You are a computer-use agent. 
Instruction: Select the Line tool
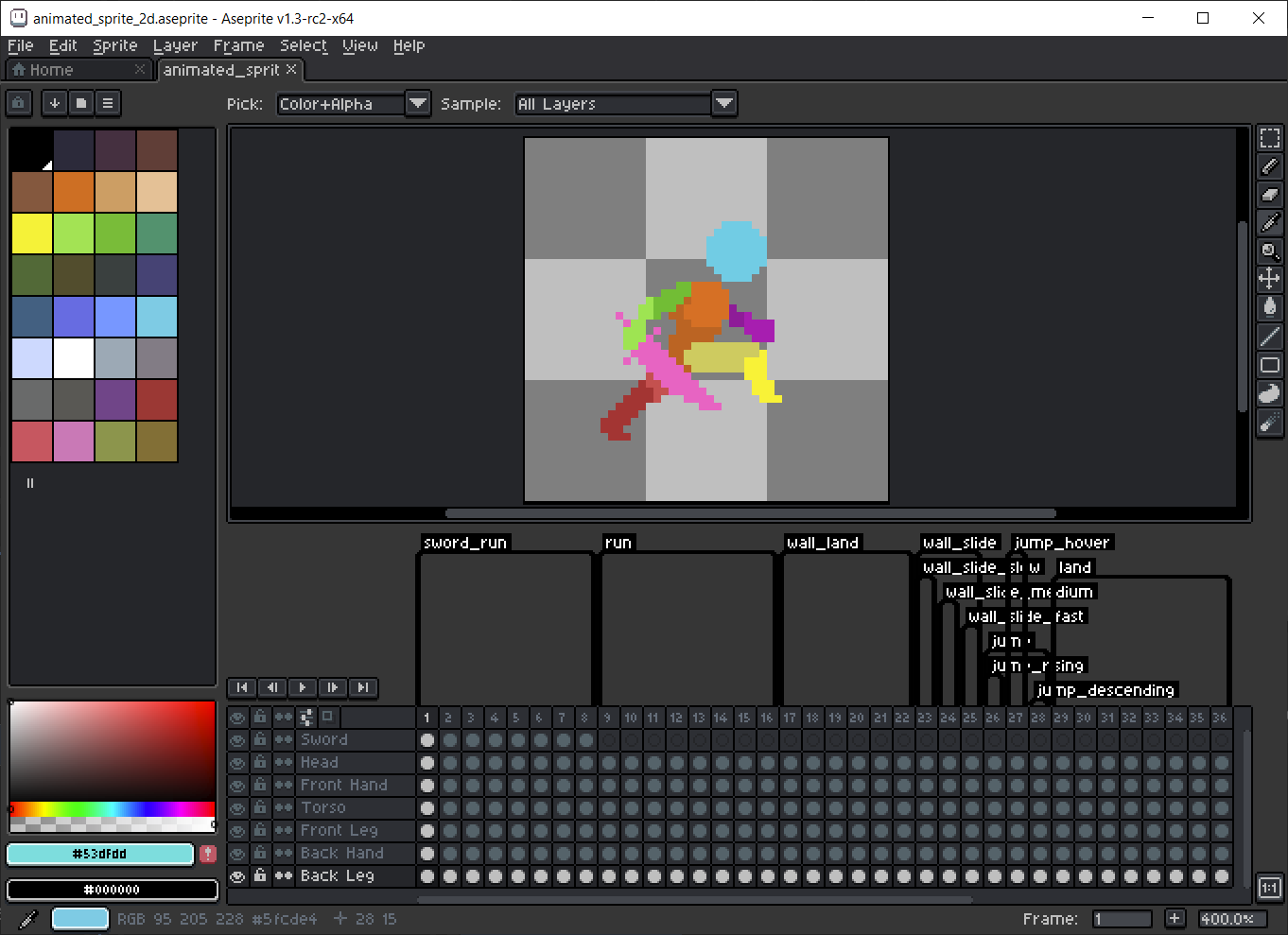tap(1269, 336)
